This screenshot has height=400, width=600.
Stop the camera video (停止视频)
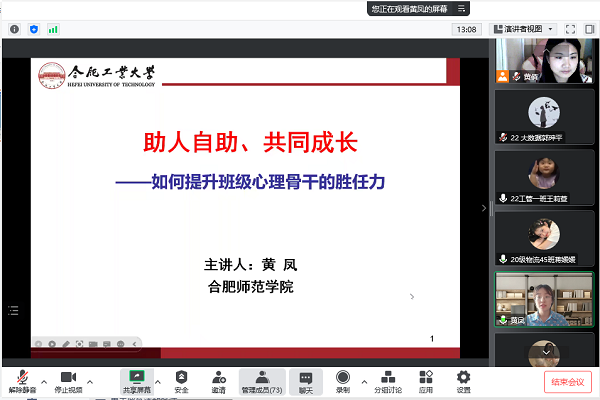pos(68,378)
